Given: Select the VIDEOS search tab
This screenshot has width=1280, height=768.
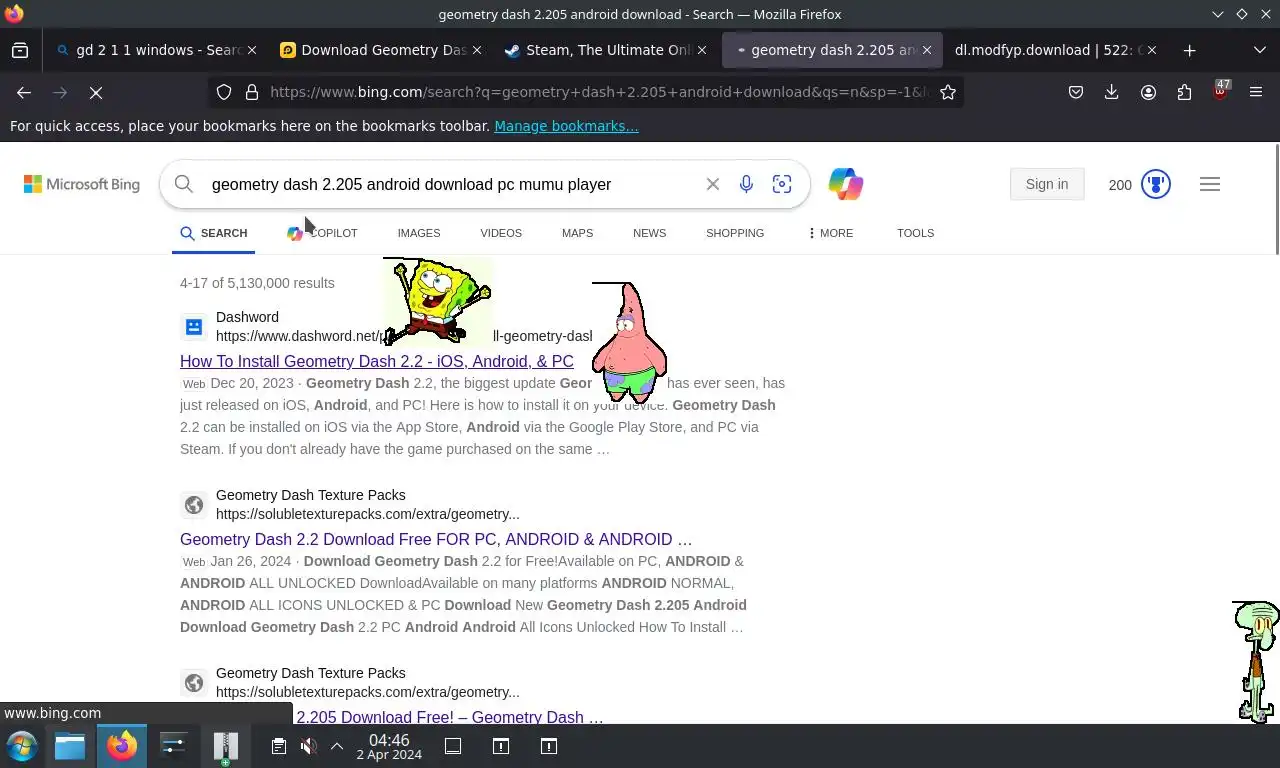Looking at the screenshot, I should coord(501,233).
